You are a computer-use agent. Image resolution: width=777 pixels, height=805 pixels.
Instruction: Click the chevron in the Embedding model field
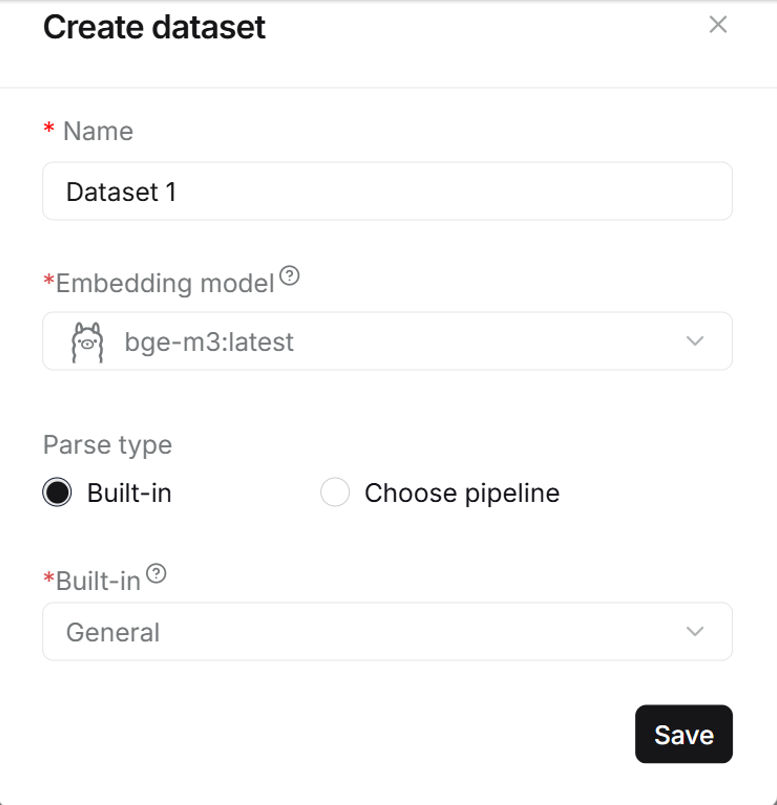click(x=695, y=341)
